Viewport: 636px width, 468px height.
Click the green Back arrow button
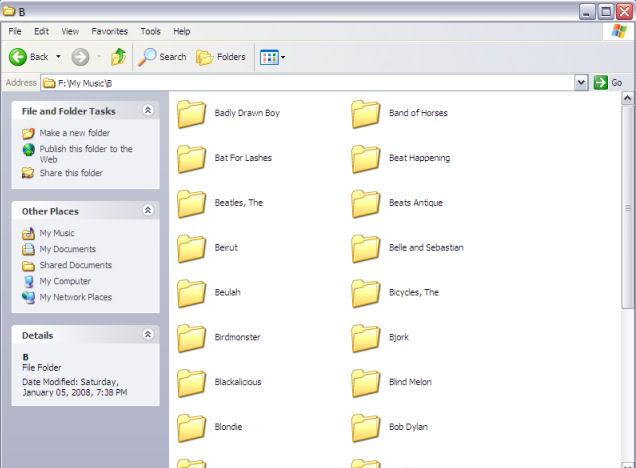[18, 57]
